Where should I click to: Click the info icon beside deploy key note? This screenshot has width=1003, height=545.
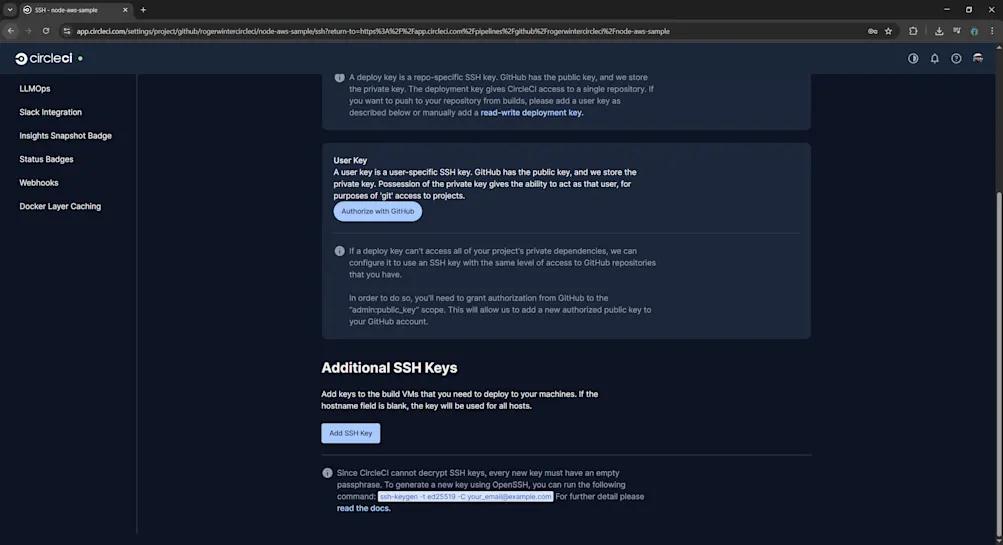click(340, 77)
